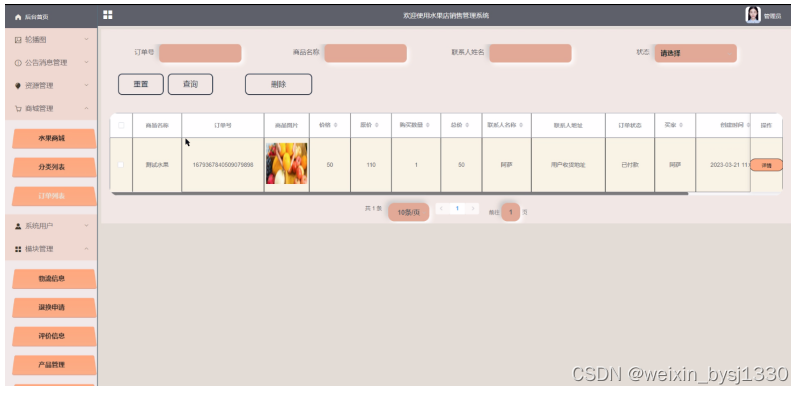Select 订单列表 submenu item
Viewport: 804px width, 394px height.
(53, 196)
